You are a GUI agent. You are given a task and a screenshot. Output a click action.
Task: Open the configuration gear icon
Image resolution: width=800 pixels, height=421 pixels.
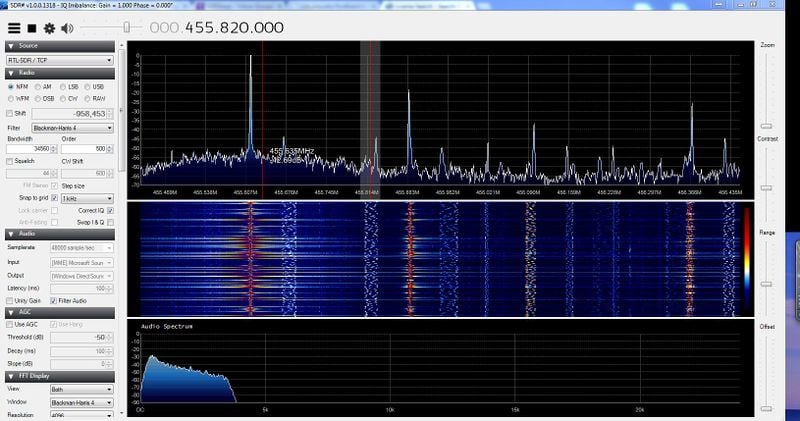(49, 28)
